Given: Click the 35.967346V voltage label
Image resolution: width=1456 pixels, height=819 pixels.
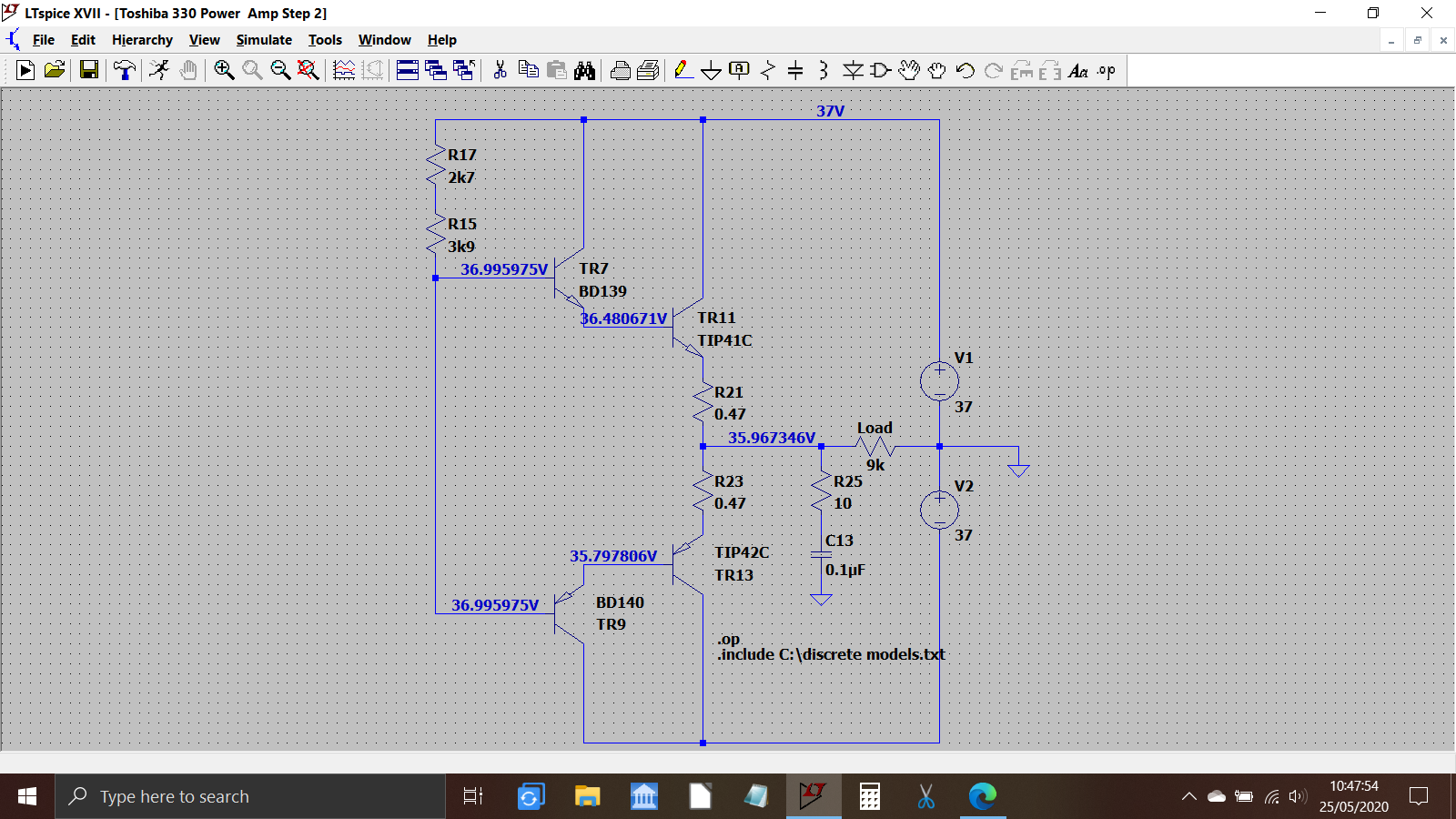Looking at the screenshot, I should pyautogui.click(x=772, y=438).
